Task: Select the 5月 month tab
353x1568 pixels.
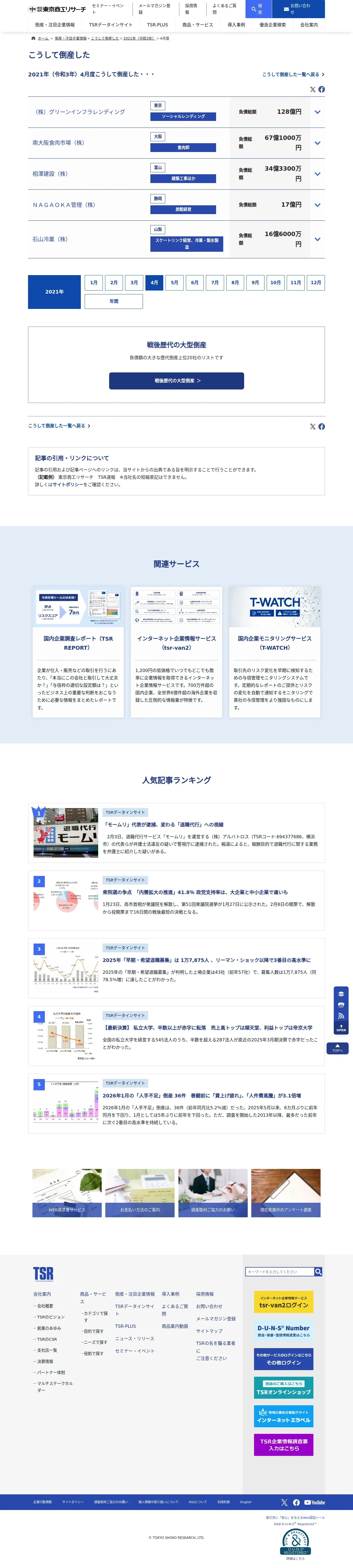Action: tap(175, 283)
